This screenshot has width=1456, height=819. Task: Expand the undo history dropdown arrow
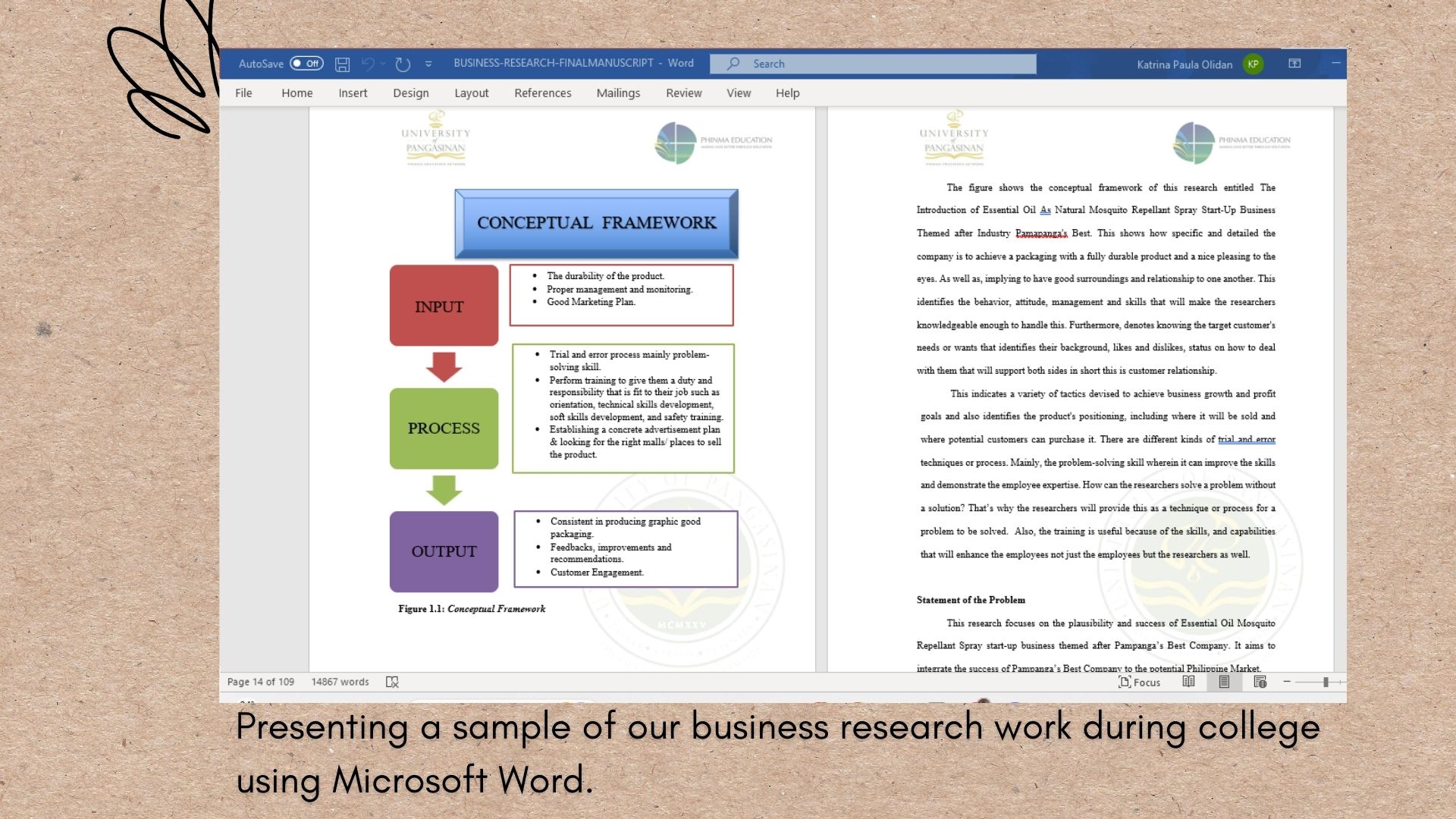(x=383, y=64)
